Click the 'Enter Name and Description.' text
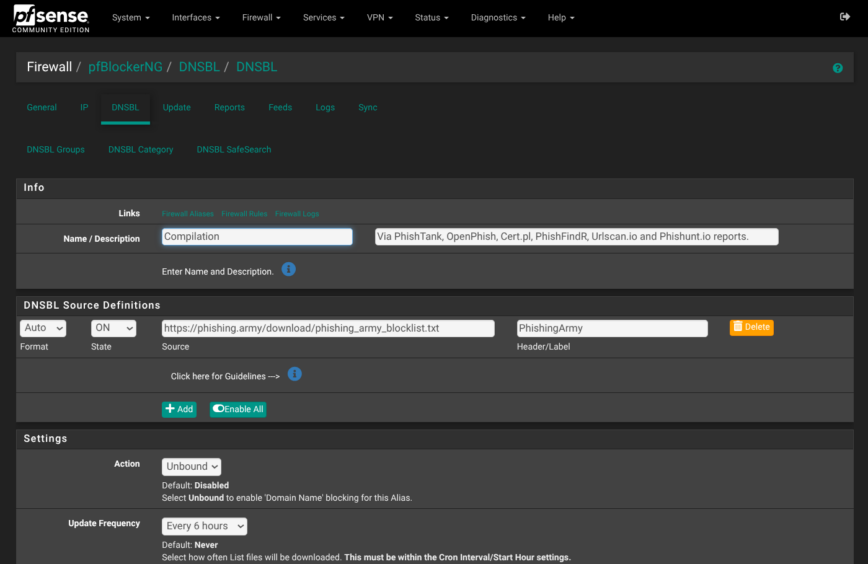 tap(218, 272)
